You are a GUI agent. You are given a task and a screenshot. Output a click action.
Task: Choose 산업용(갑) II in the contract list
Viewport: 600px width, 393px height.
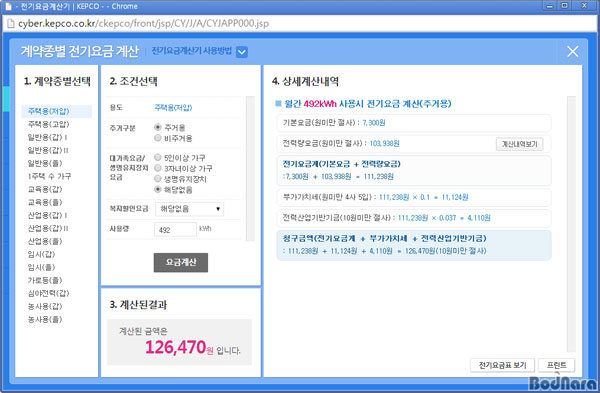[48, 228]
